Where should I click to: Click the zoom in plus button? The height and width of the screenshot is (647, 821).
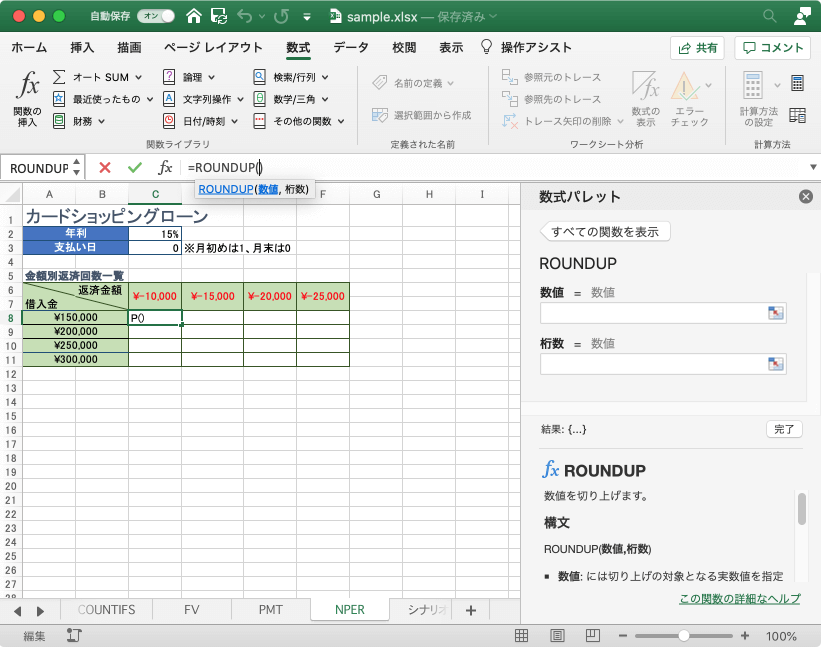(745, 636)
